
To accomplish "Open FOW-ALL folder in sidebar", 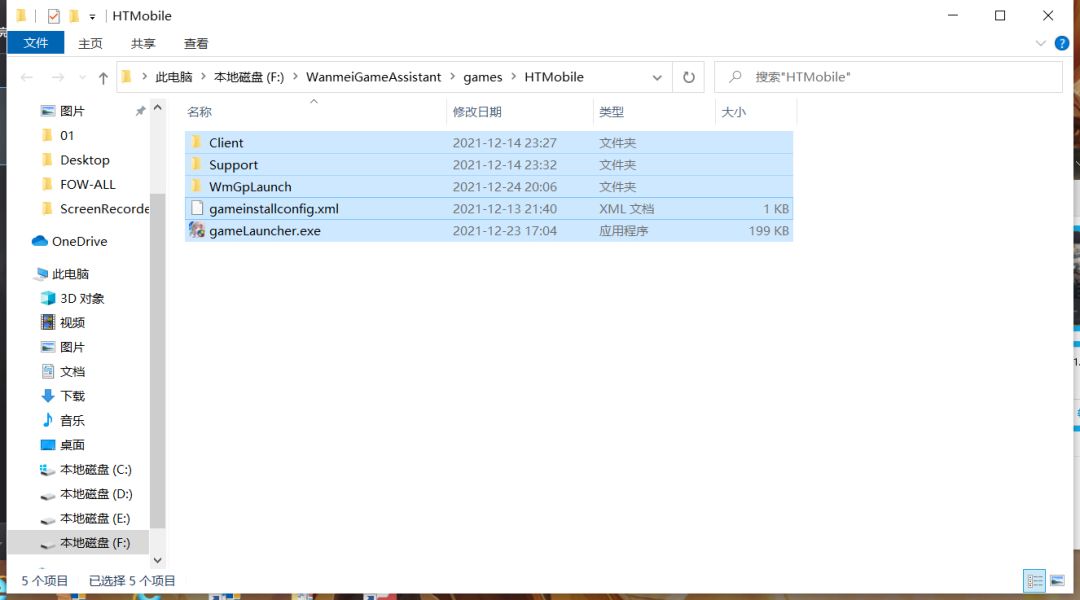I will [87, 185].
